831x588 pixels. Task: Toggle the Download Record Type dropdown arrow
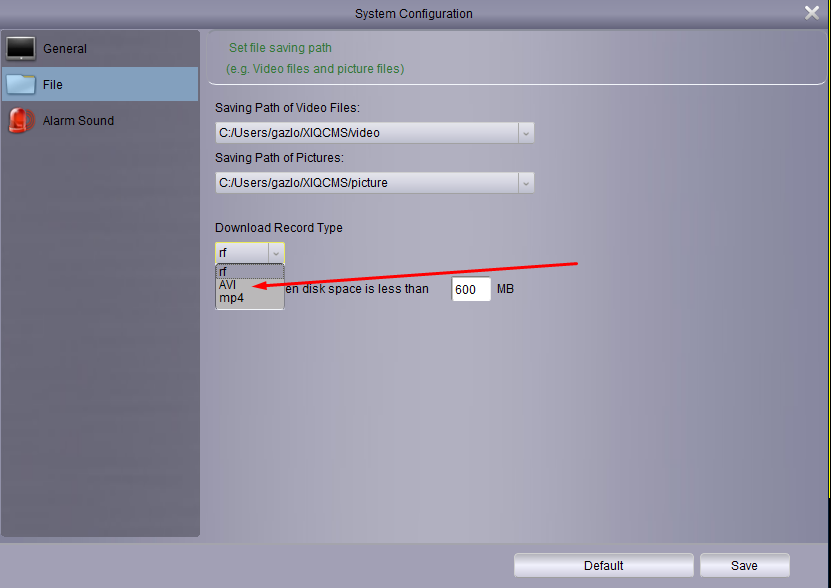(x=276, y=253)
